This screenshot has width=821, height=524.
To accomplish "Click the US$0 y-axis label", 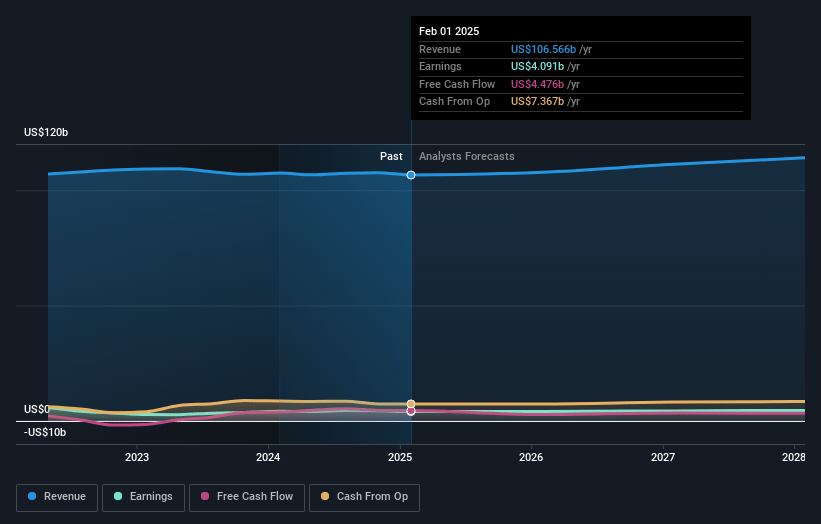I will pos(37,409).
